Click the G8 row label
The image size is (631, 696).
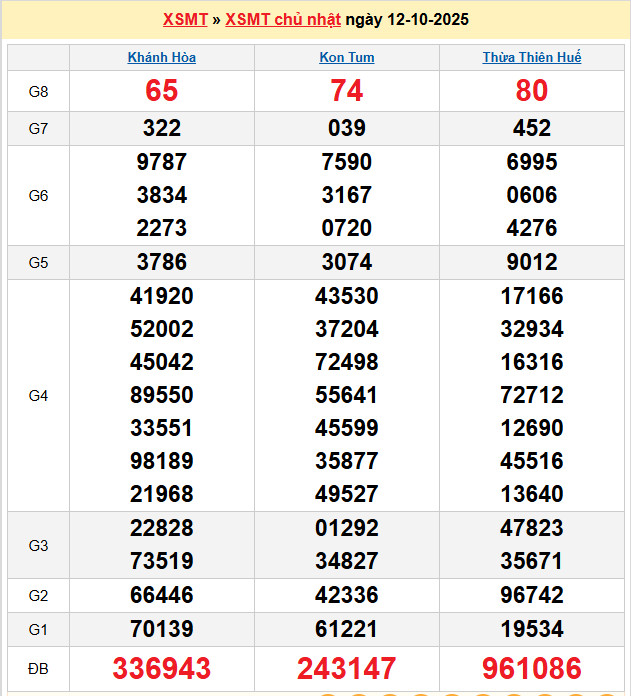coord(38,91)
